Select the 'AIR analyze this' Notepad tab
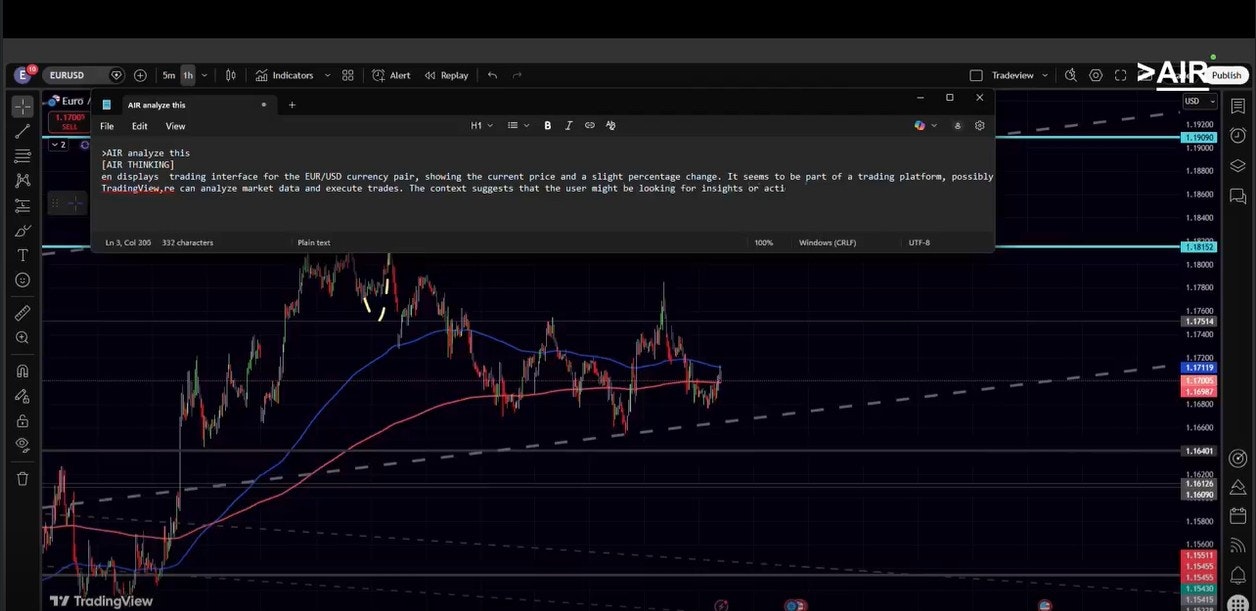Viewport: 1256px width, 611px height. [x=157, y=104]
